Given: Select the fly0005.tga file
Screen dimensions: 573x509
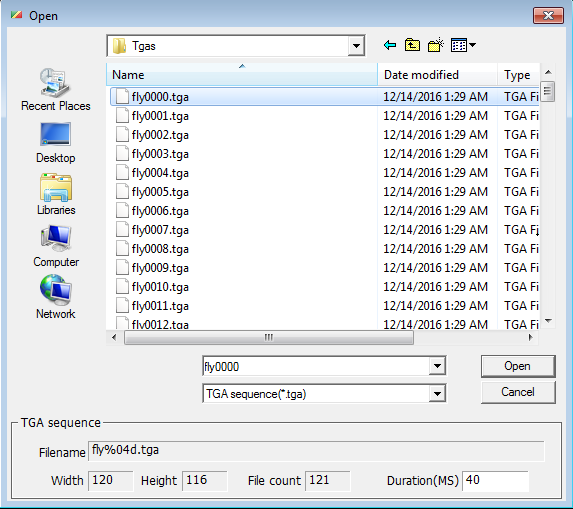Looking at the screenshot, I should point(160,192).
